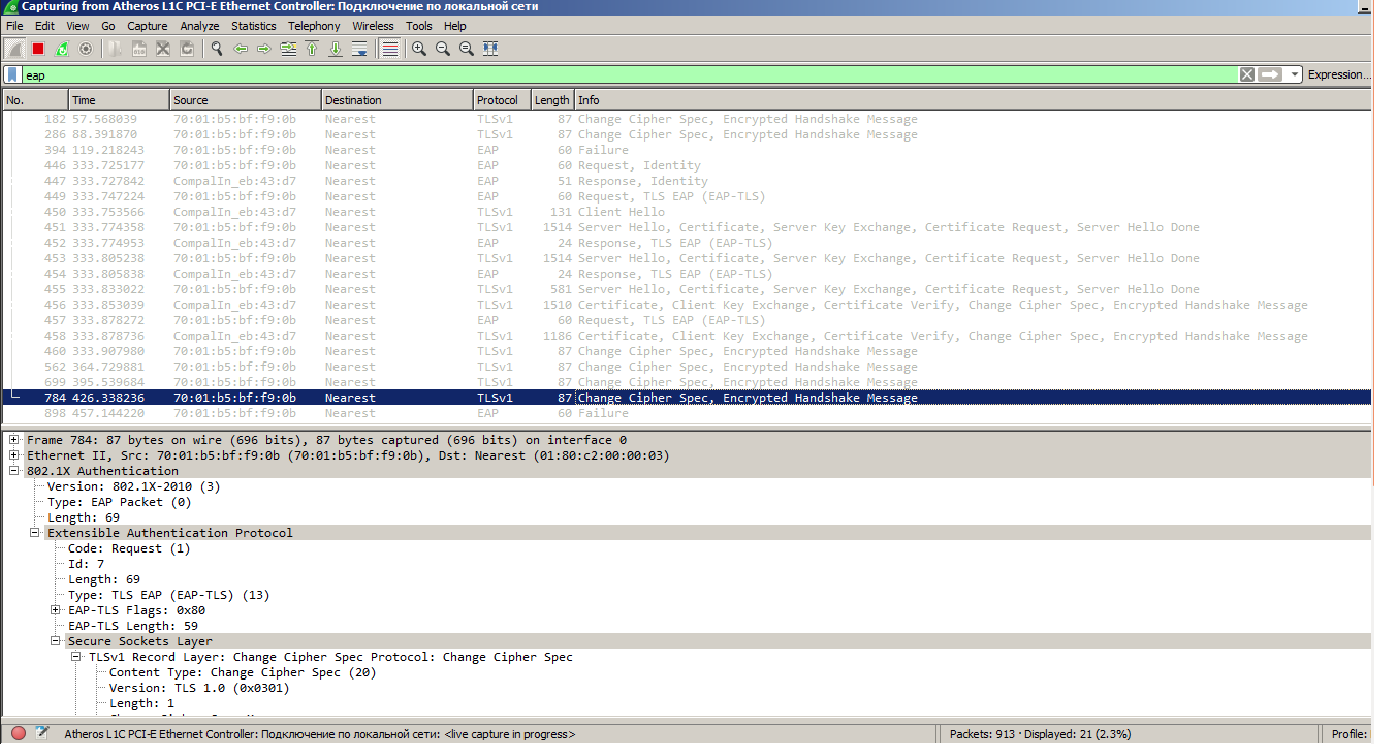Stop the running capture with red square

(38, 48)
